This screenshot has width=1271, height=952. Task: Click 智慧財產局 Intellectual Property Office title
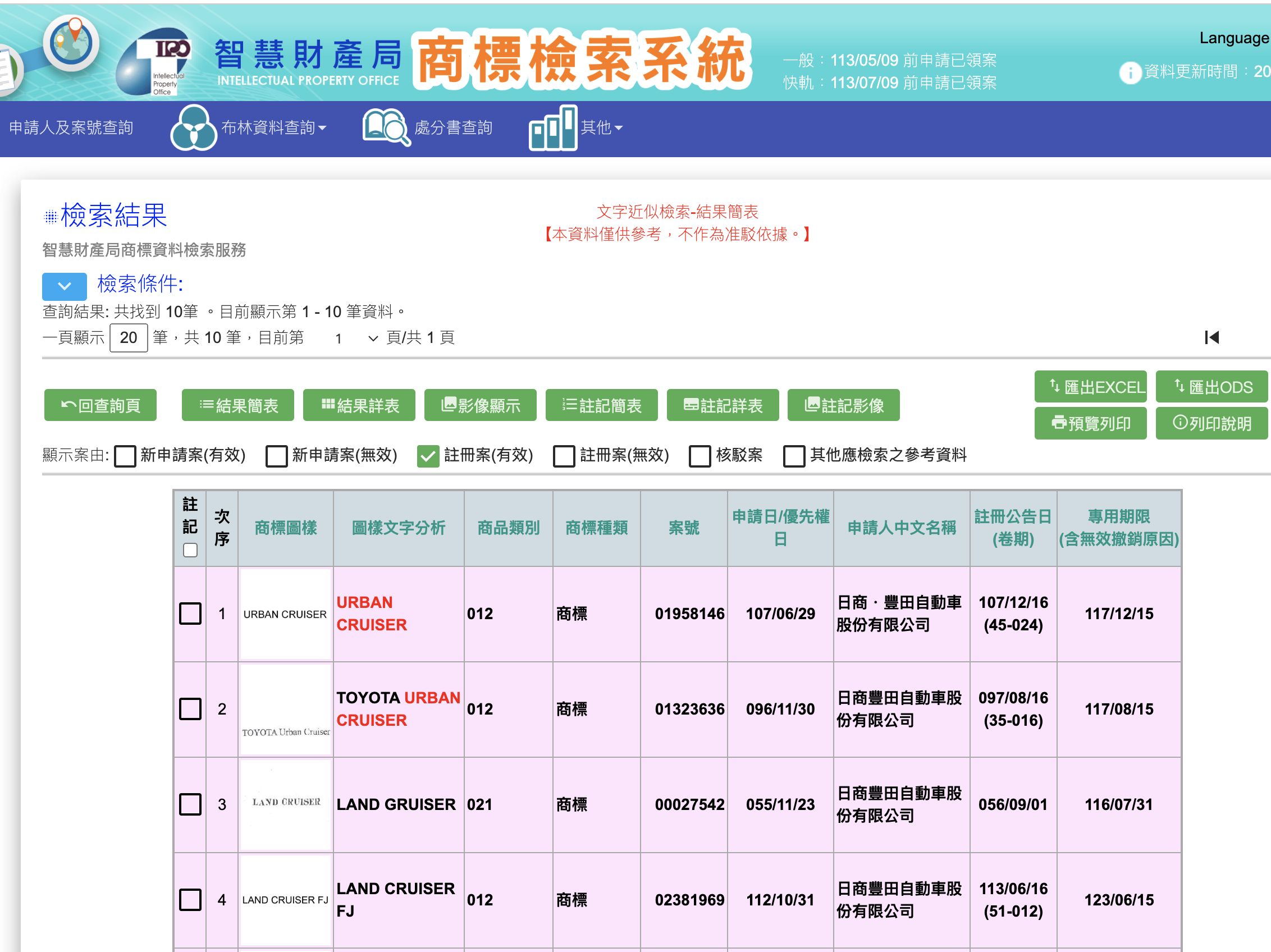pyautogui.click(x=308, y=63)
